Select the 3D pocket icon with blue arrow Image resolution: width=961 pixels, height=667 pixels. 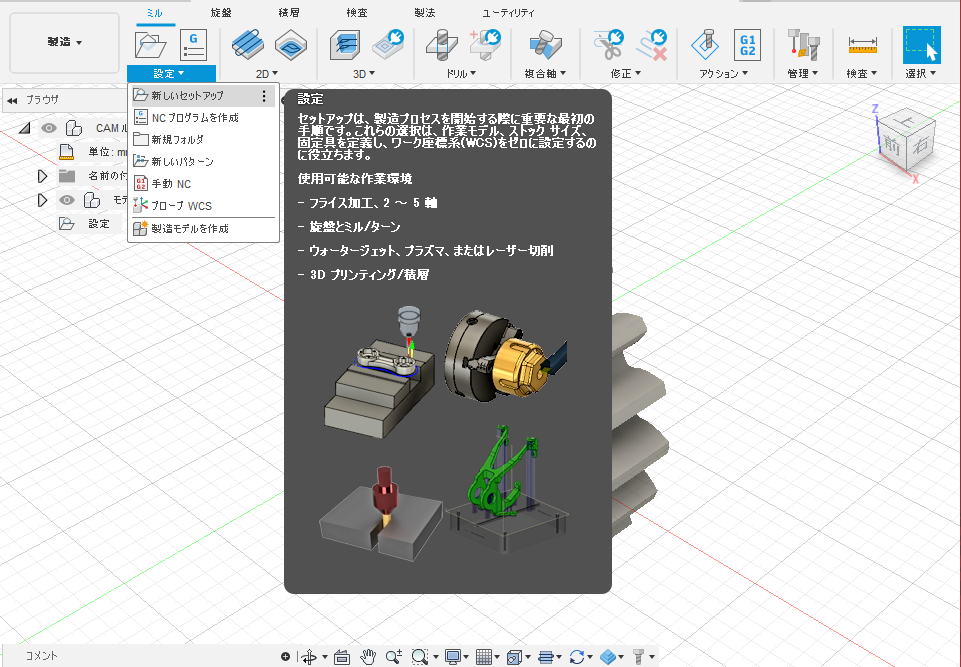[x=388, y=45]
